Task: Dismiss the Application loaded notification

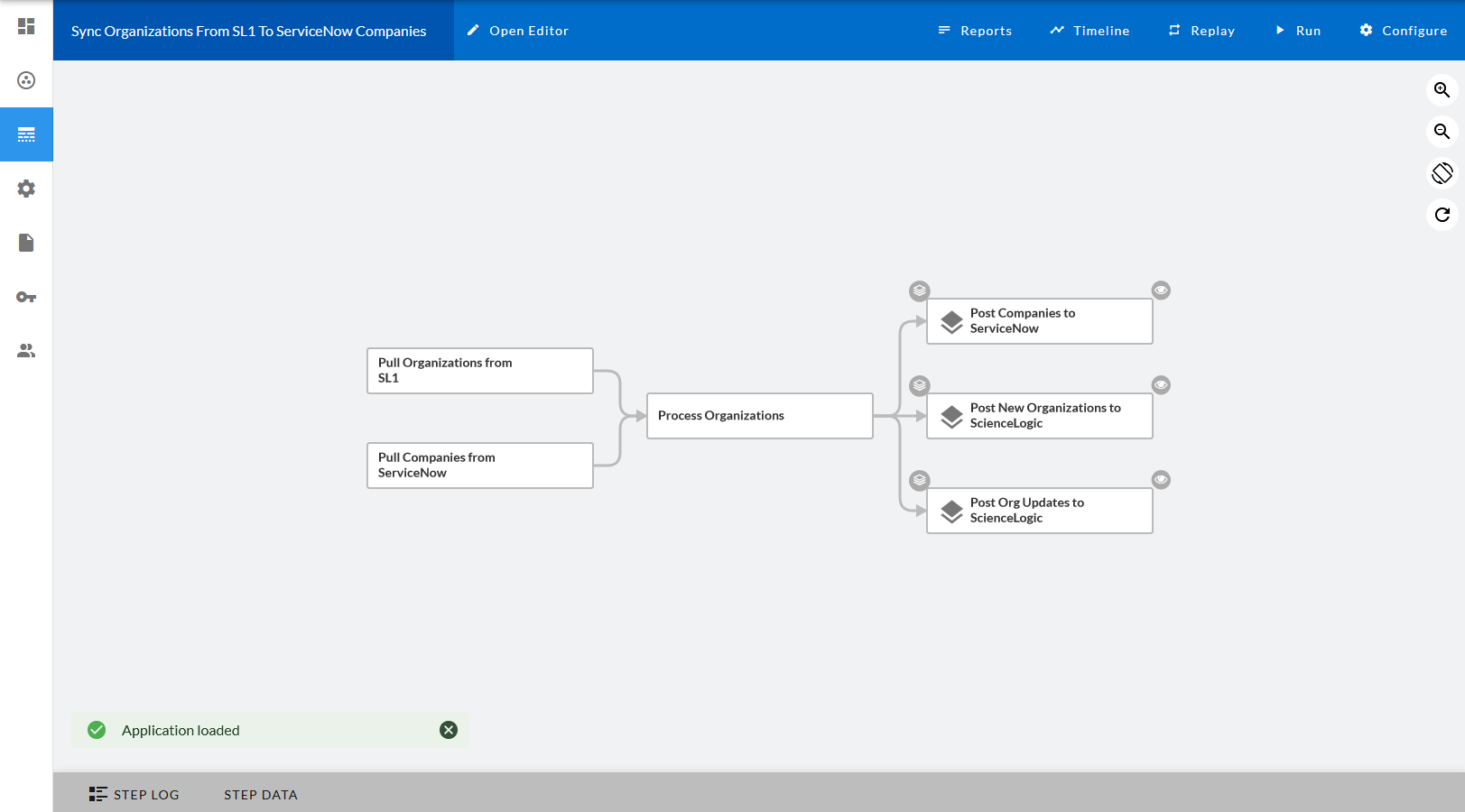Action: tap(449, 730)
